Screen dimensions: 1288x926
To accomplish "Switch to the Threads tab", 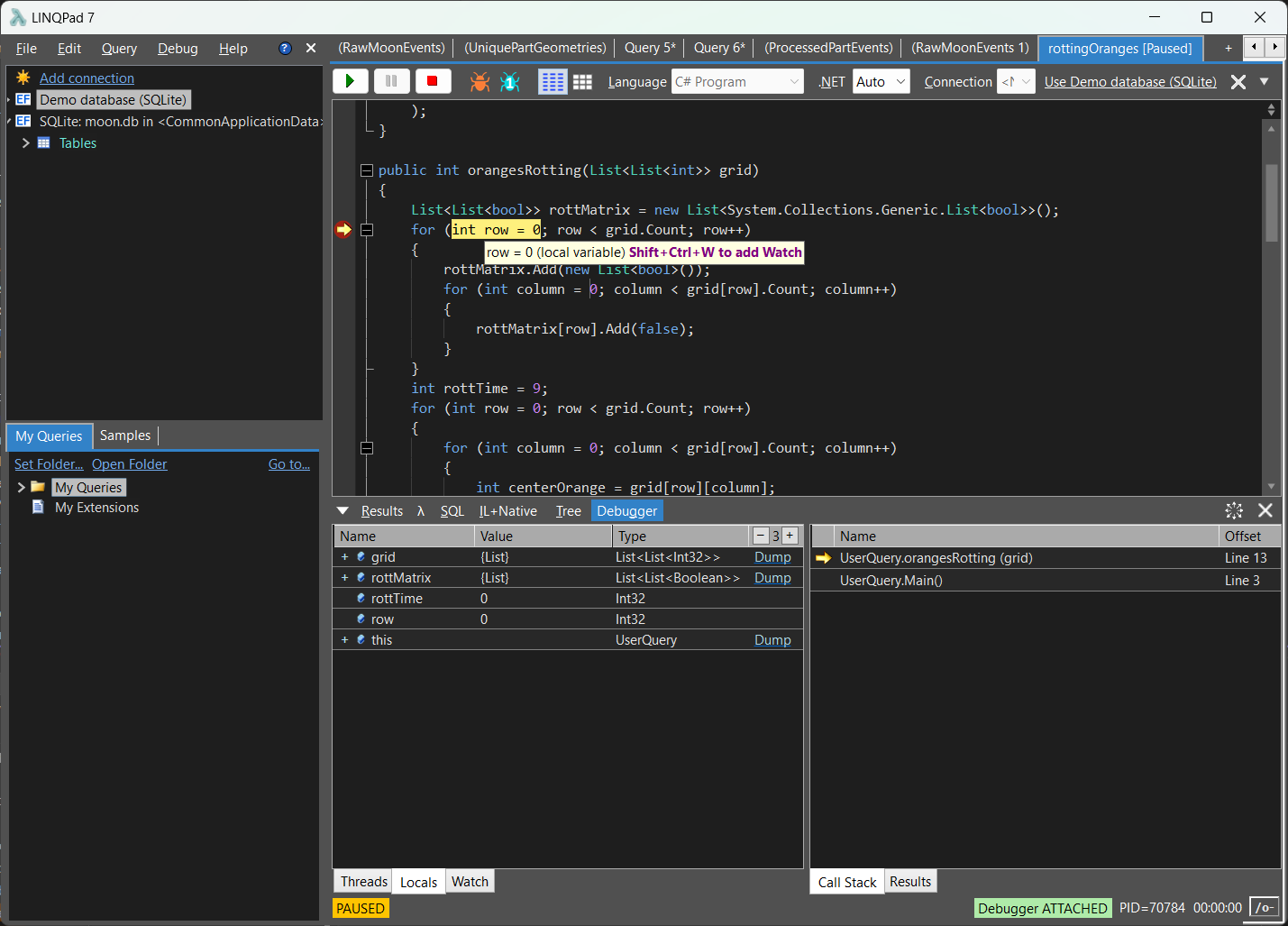I will [x=364, y=882].
